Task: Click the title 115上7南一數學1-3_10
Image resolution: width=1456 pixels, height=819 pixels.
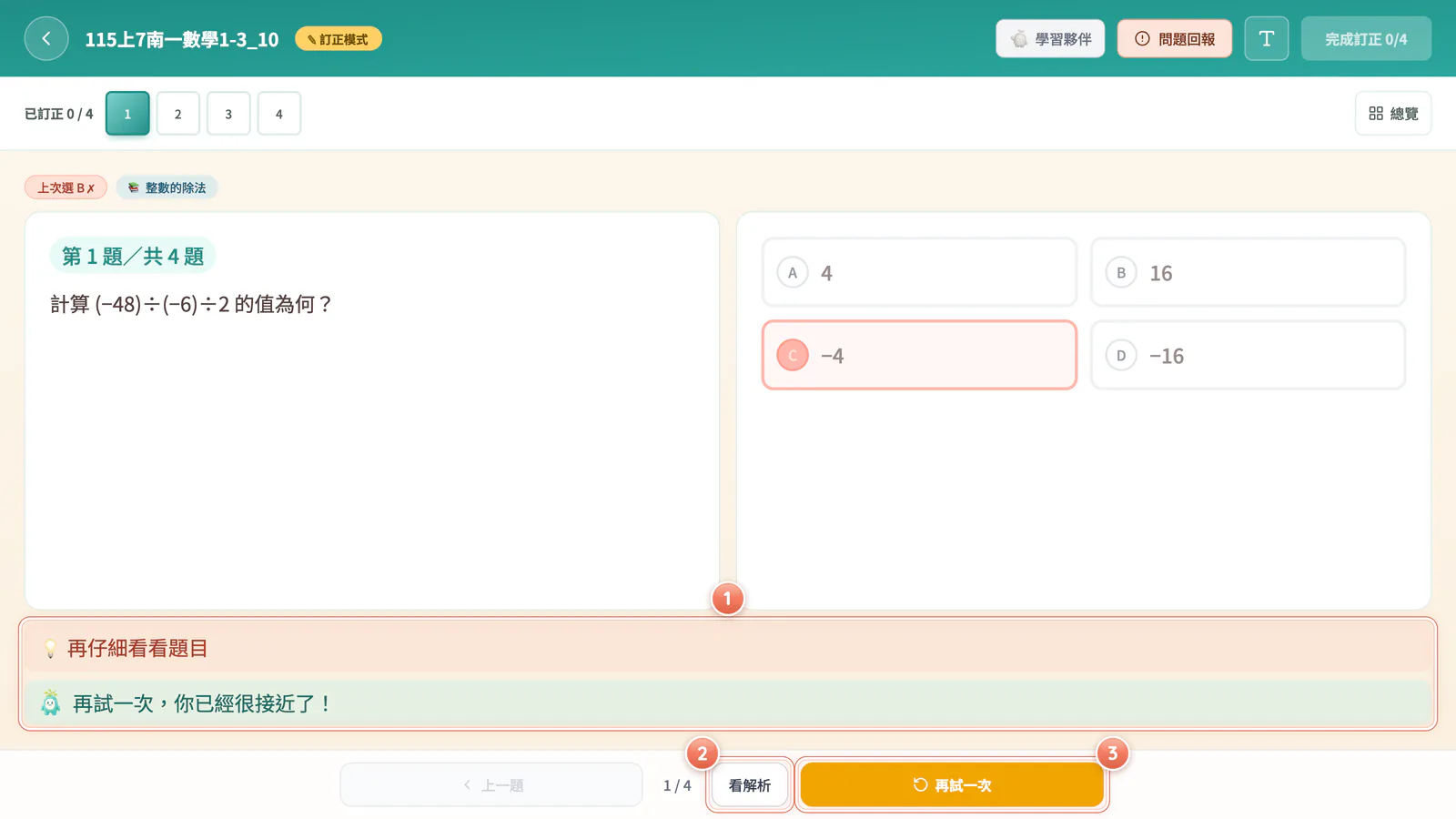Action: coord(182,39)
